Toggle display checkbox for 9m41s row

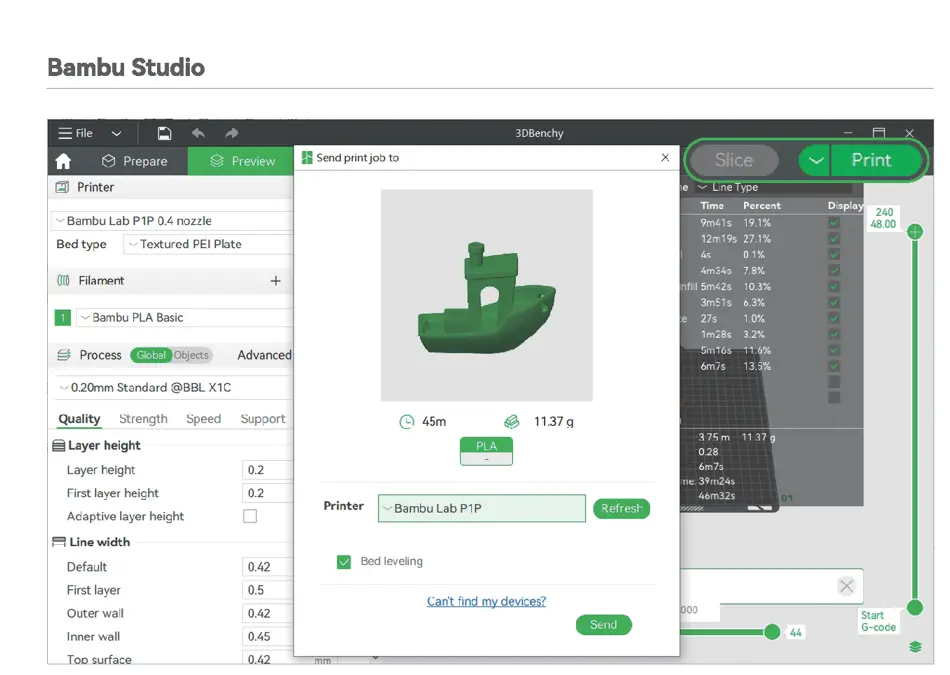[834, 222]
